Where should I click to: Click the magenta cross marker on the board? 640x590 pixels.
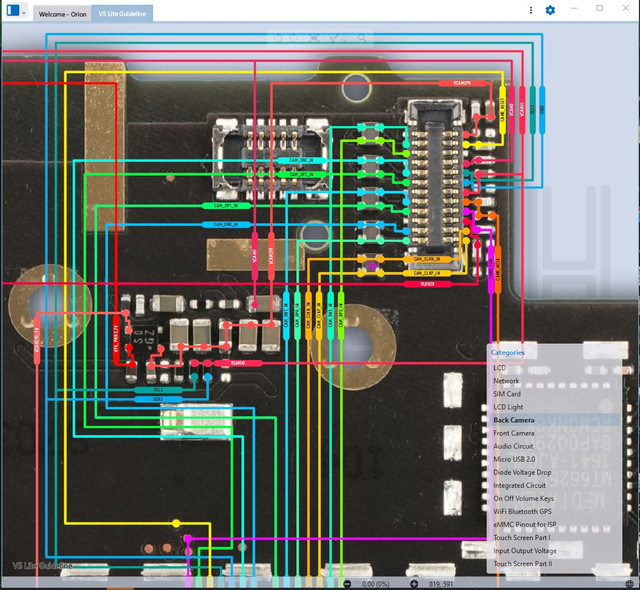[372, 266]
